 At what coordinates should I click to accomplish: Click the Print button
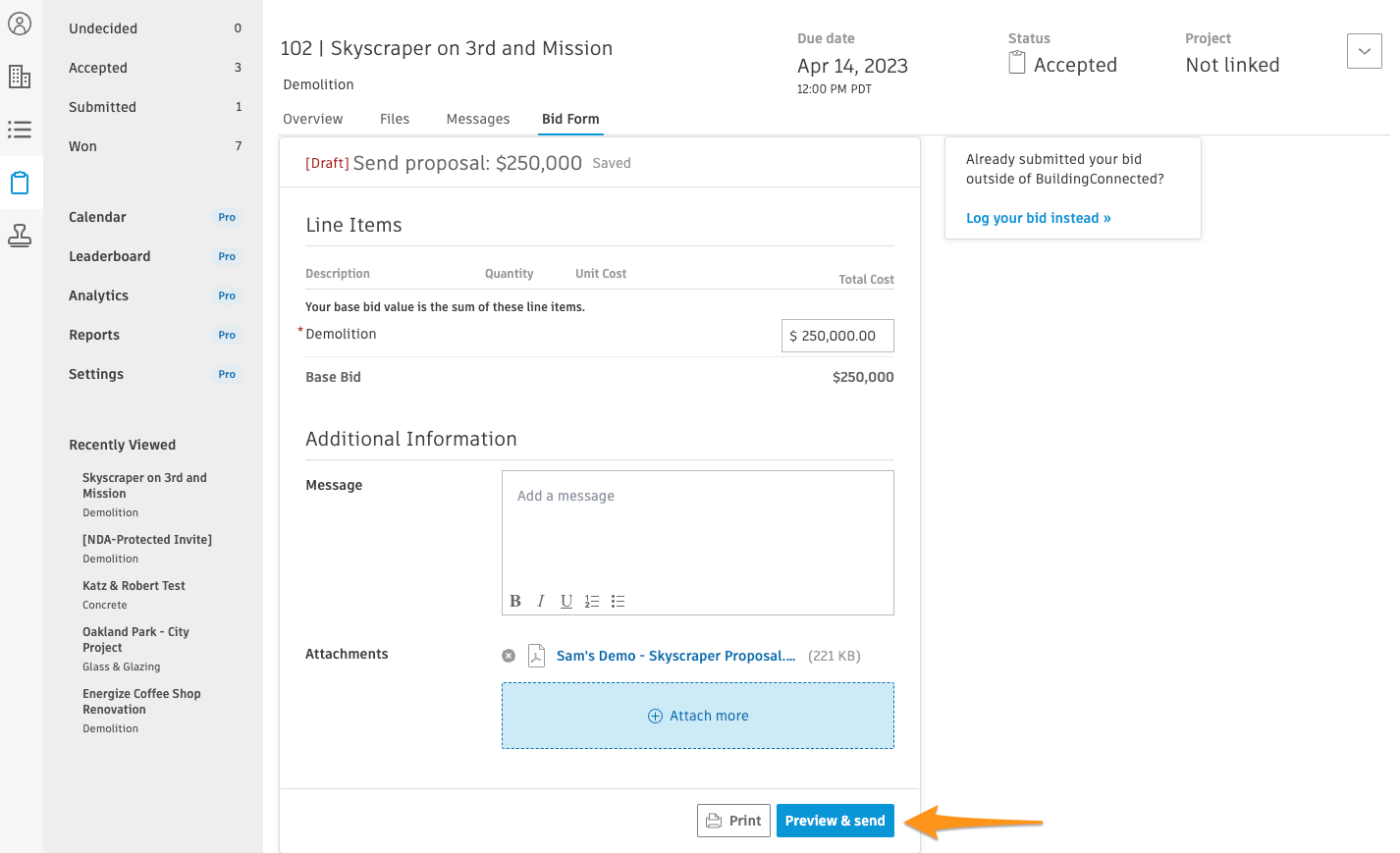click(x=733, y=821)
